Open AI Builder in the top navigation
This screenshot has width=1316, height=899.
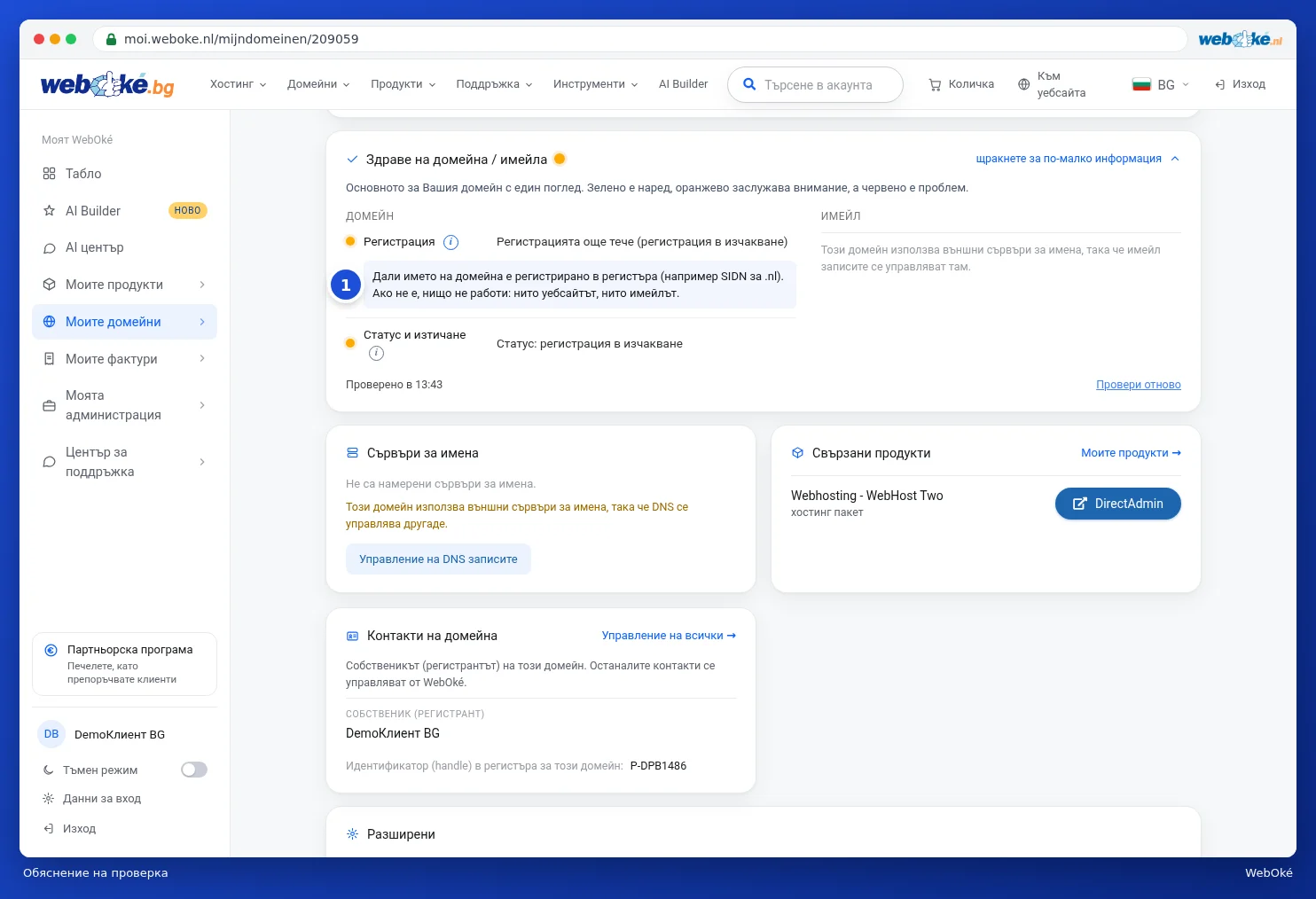tap(683, 84)
